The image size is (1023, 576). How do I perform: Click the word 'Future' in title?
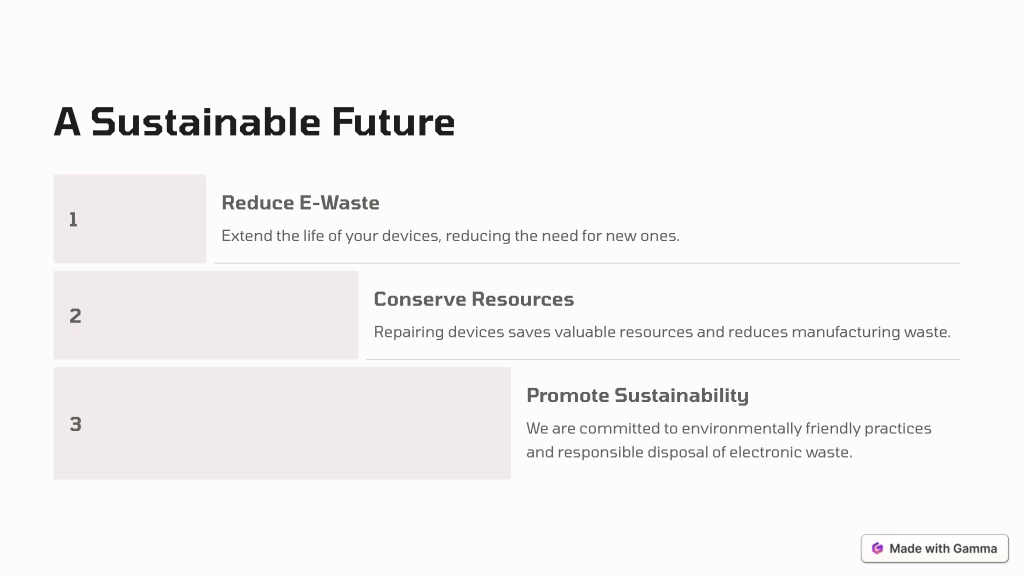coord(393,122)
